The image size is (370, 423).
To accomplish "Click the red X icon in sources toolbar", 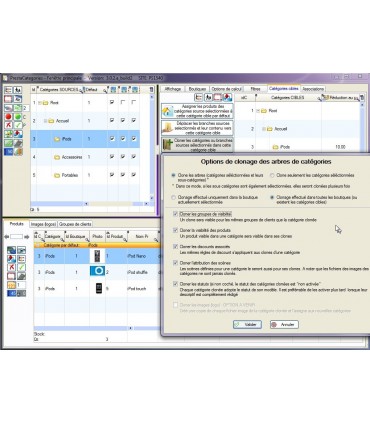I will point(8,125).
